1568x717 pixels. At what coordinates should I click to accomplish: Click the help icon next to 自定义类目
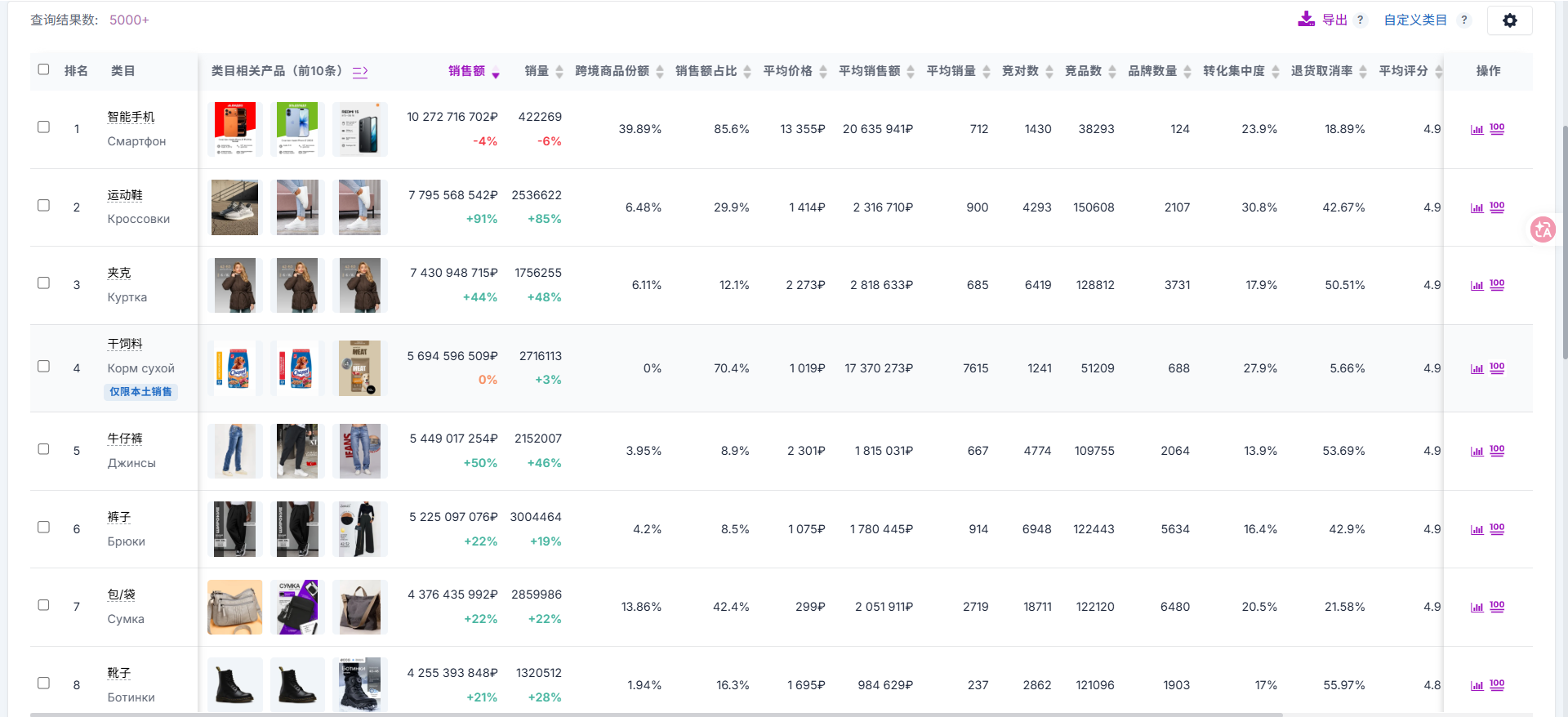(1463, 20)
